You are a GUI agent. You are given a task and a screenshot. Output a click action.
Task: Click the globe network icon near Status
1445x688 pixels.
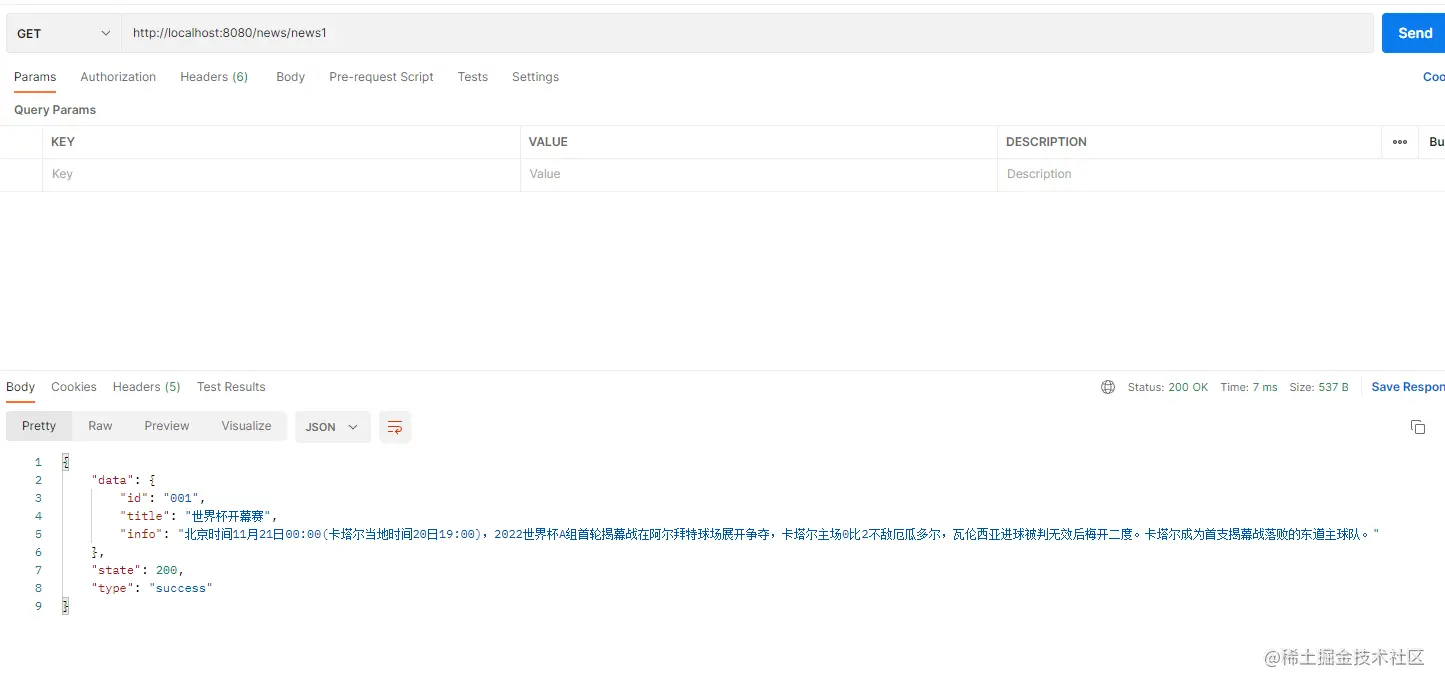(x=1107, y=387)
